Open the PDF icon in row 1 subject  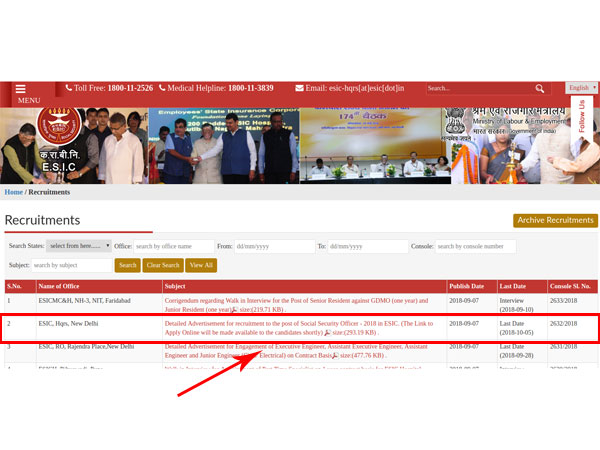point(235,309)
